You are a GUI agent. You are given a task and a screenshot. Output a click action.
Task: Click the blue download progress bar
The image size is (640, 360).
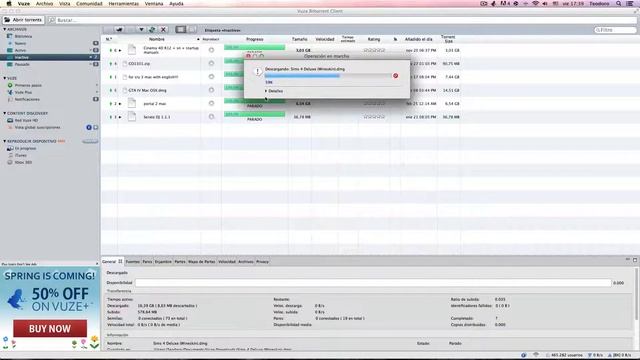(x=328, y=76)
